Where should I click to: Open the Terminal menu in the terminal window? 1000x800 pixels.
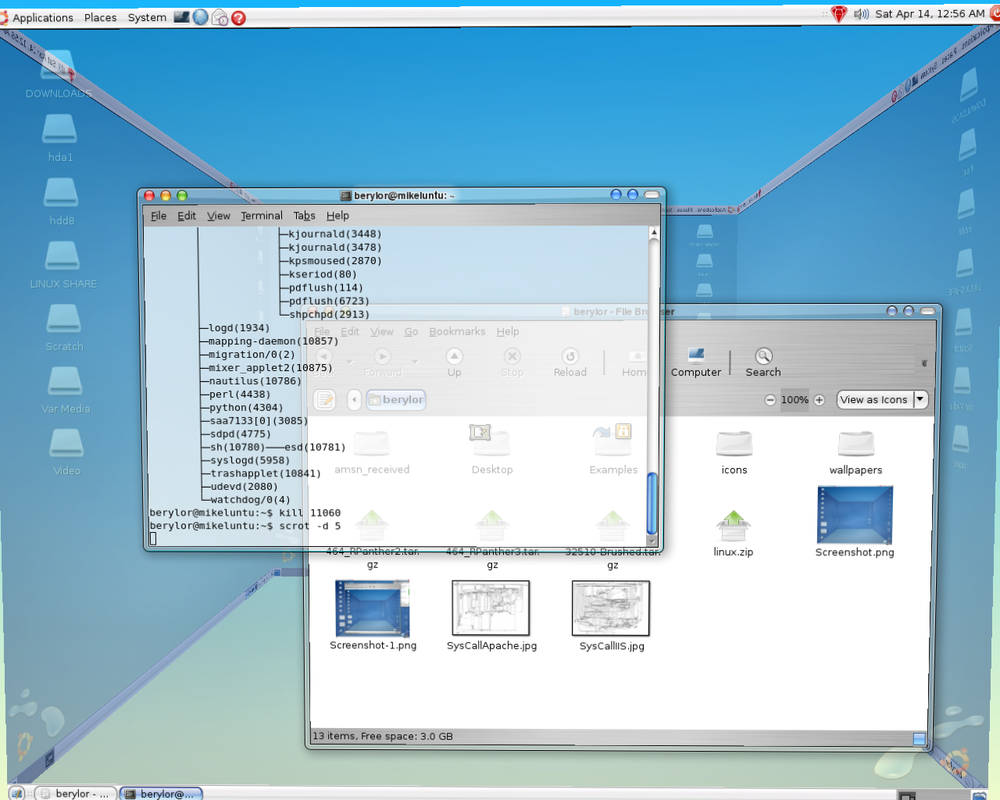click(x=261, y=215)
